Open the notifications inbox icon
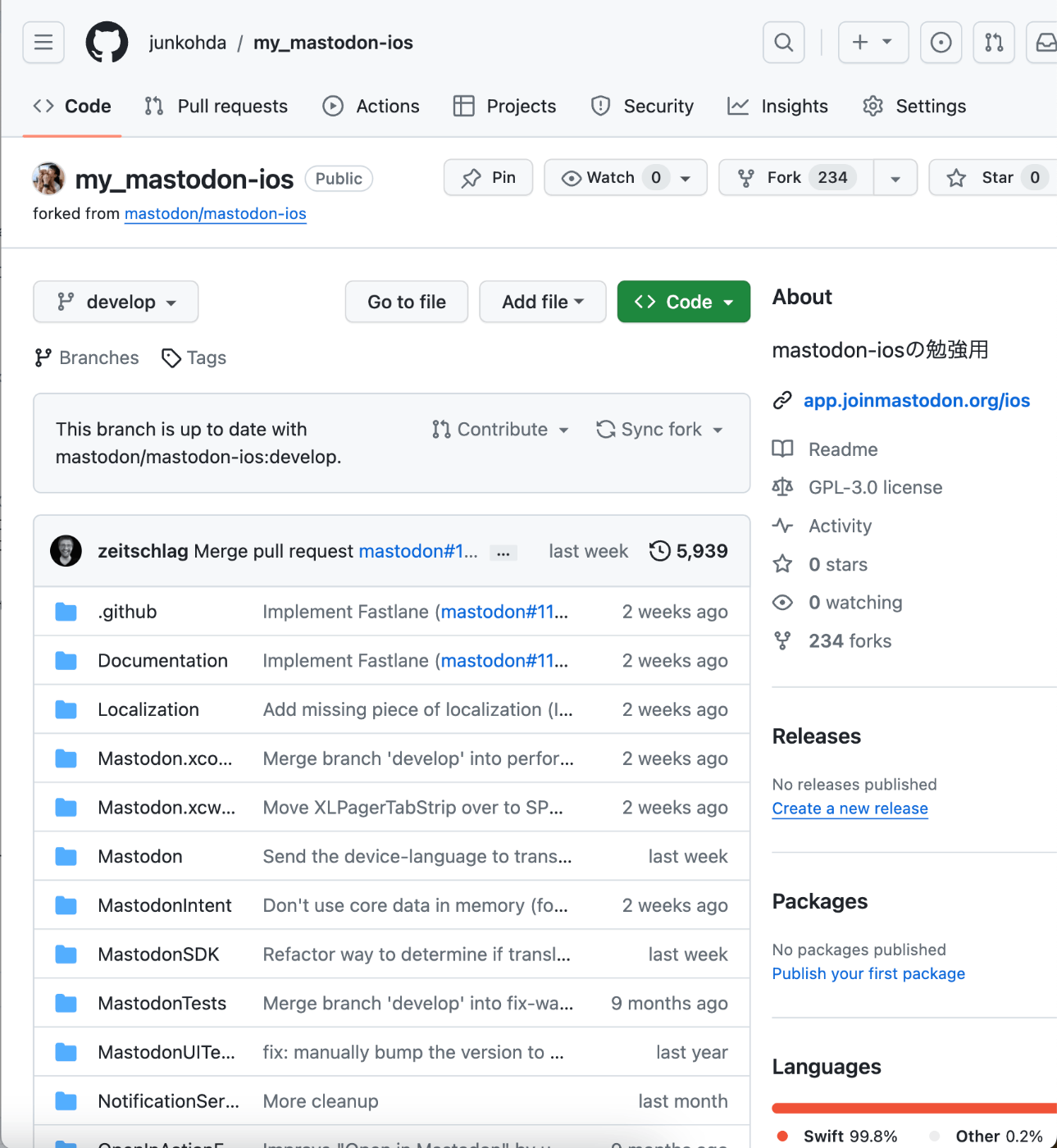1057x1148 pixels. tap(1044, 43)
